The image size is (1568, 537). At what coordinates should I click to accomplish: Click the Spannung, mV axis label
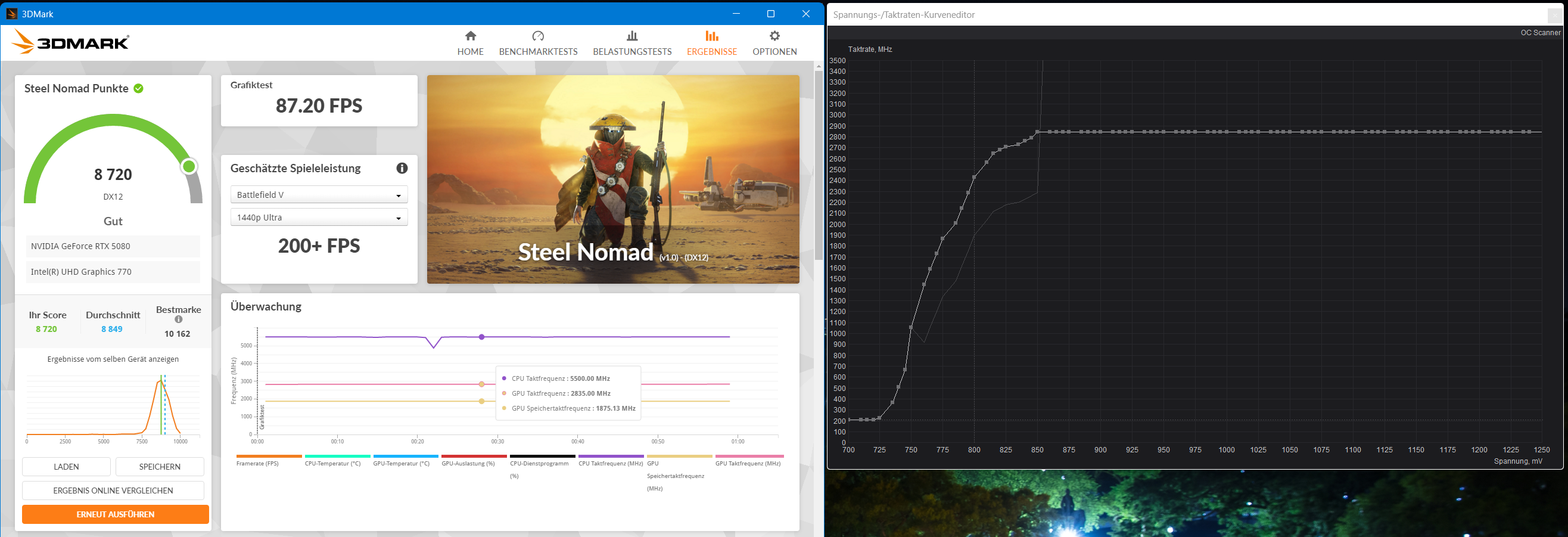click(1518, 461)
